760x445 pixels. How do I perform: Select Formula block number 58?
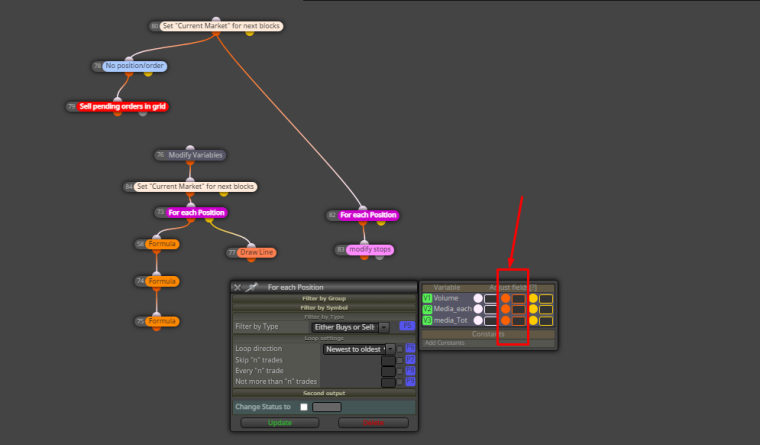(x=162, y=244)
